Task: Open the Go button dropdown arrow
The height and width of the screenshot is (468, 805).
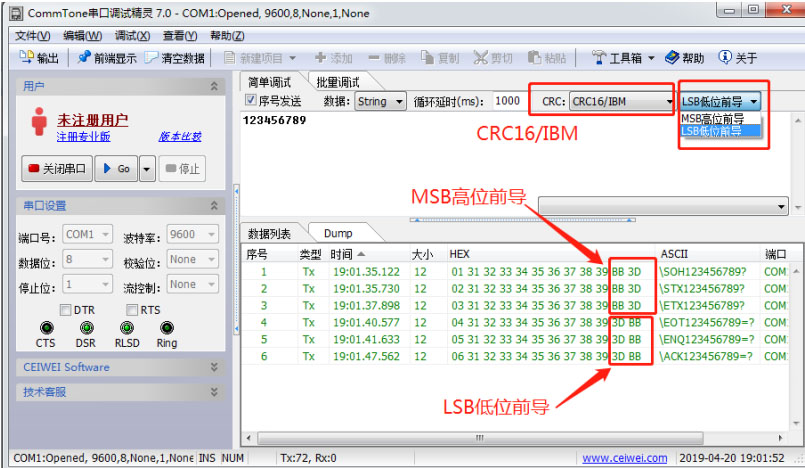Action: tap(147, 169)
